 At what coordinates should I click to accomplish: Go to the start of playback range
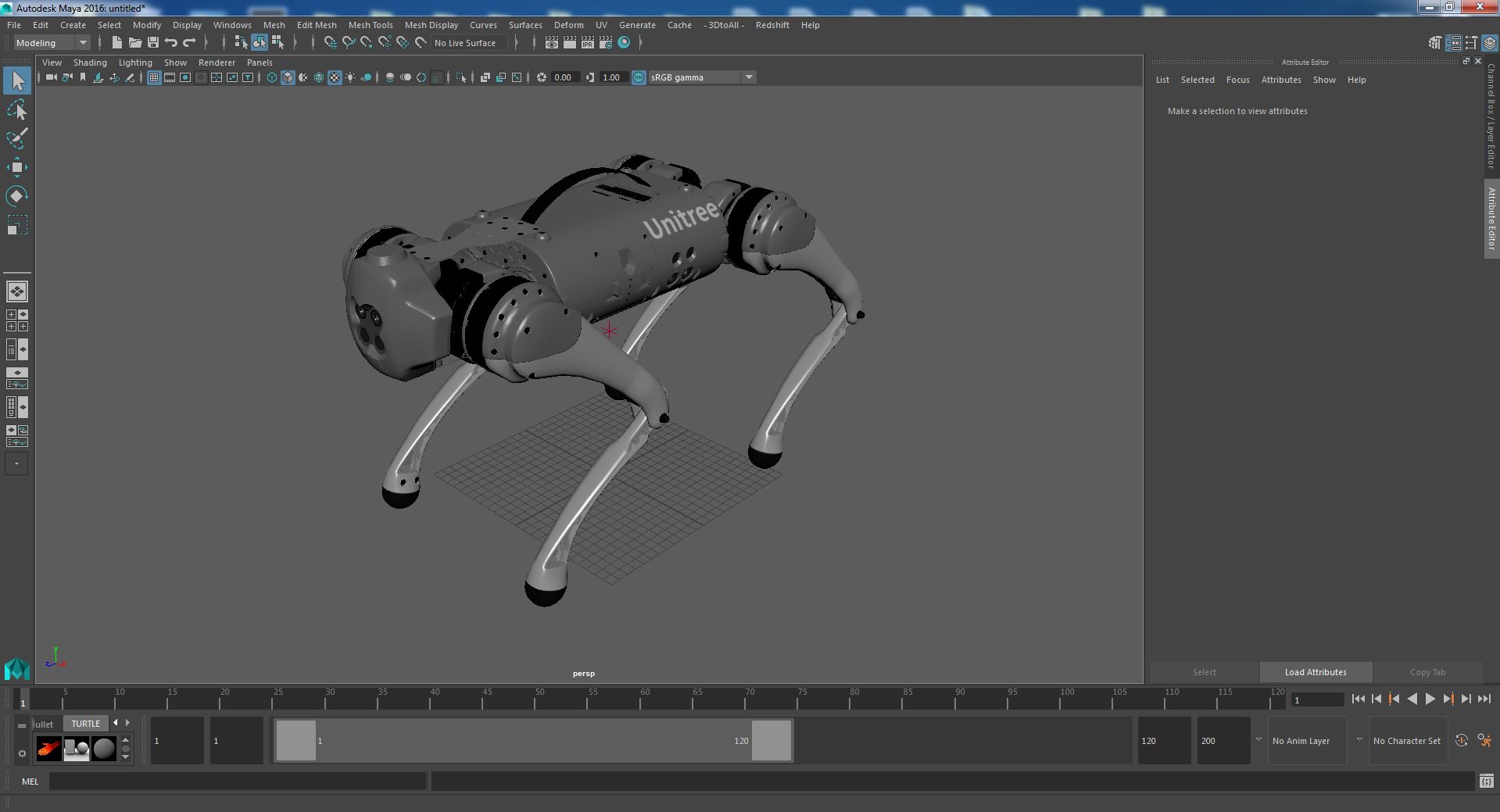[1359, 699]
